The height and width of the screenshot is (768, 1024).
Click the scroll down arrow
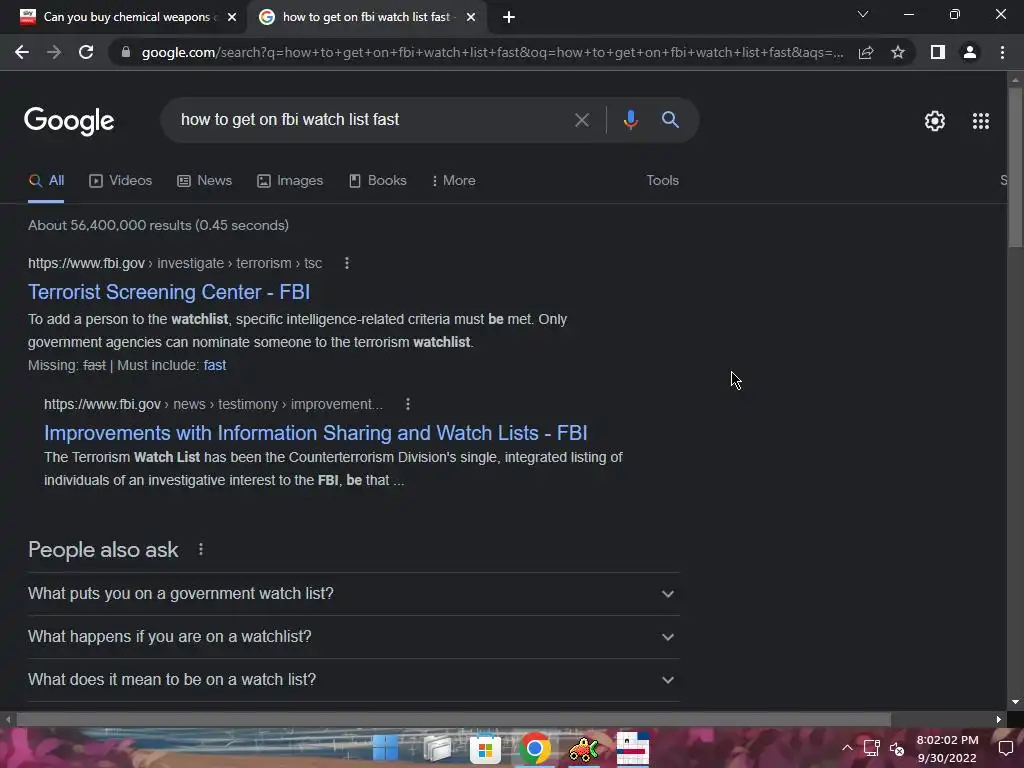(x=1015, y=702)
